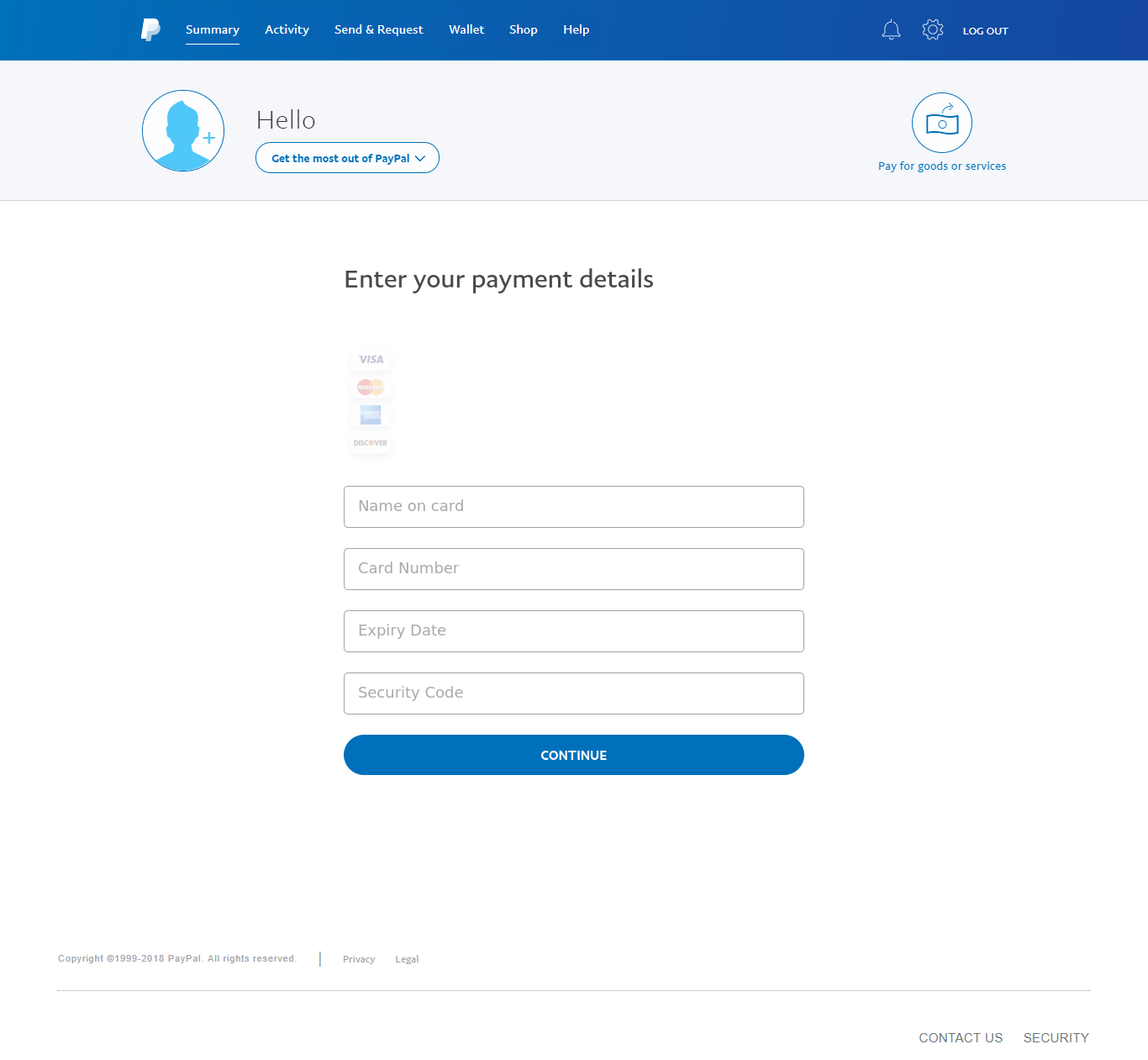The image size is (1148, 1060).
Task: Click the American Express card logo
Action: coord(371,414)
